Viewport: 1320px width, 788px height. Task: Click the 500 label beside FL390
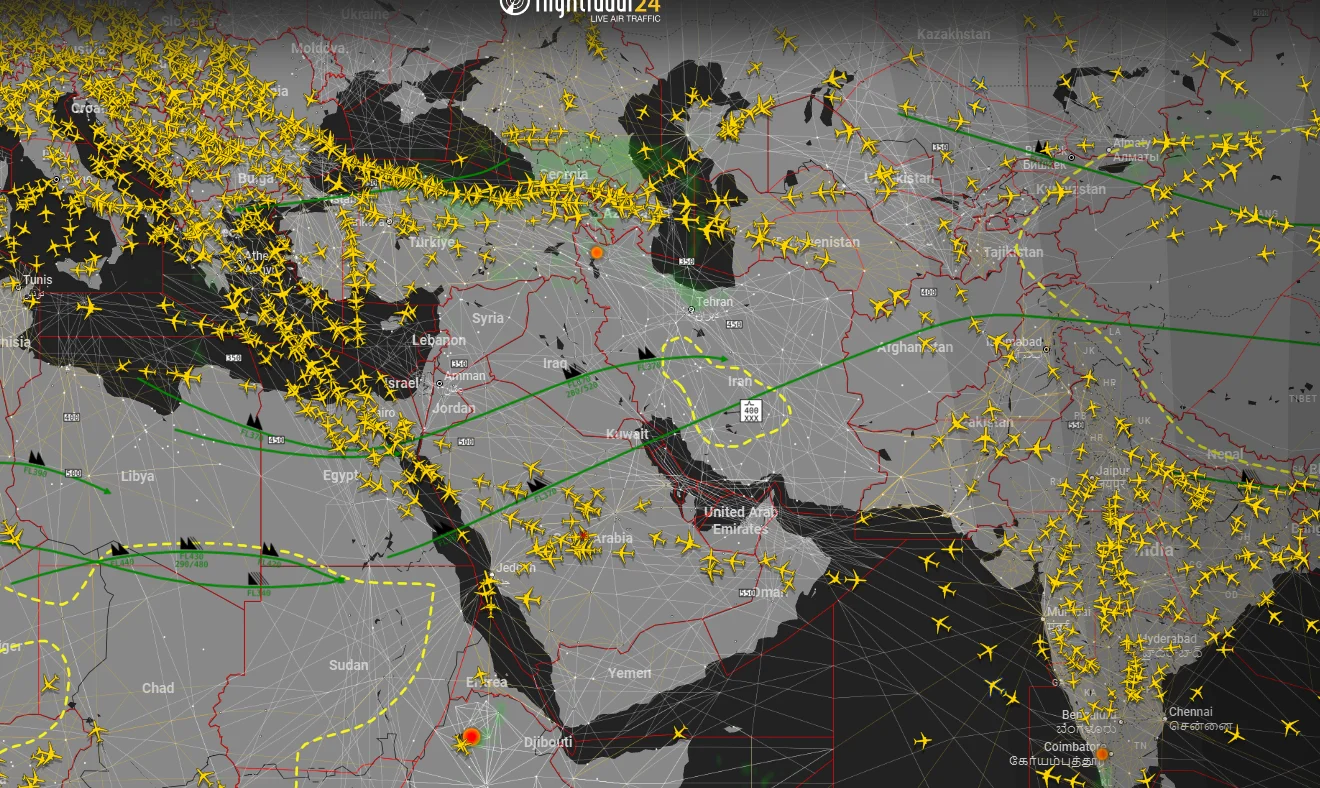click(x=72, y=472)
